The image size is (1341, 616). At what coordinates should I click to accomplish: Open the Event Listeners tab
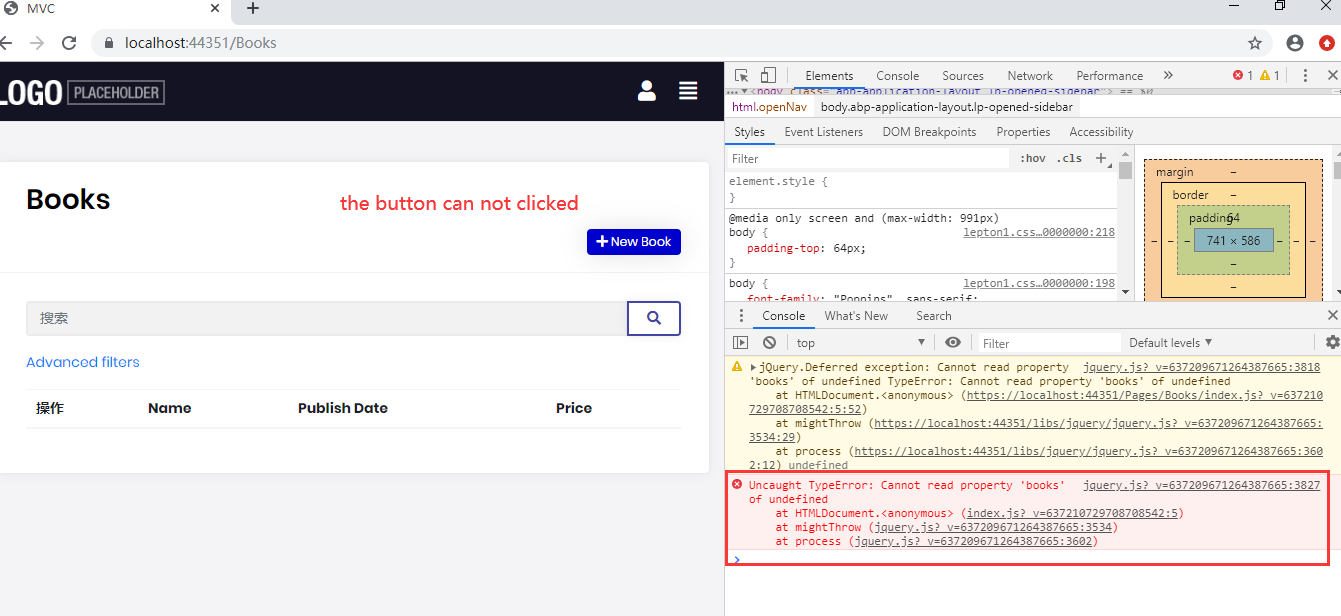point(823,132)
